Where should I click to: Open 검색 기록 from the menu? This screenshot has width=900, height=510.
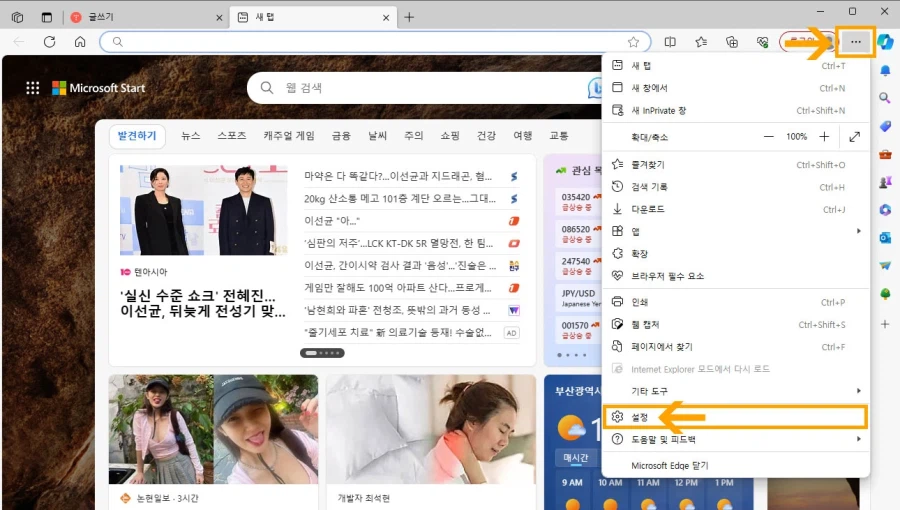[735, 187]
